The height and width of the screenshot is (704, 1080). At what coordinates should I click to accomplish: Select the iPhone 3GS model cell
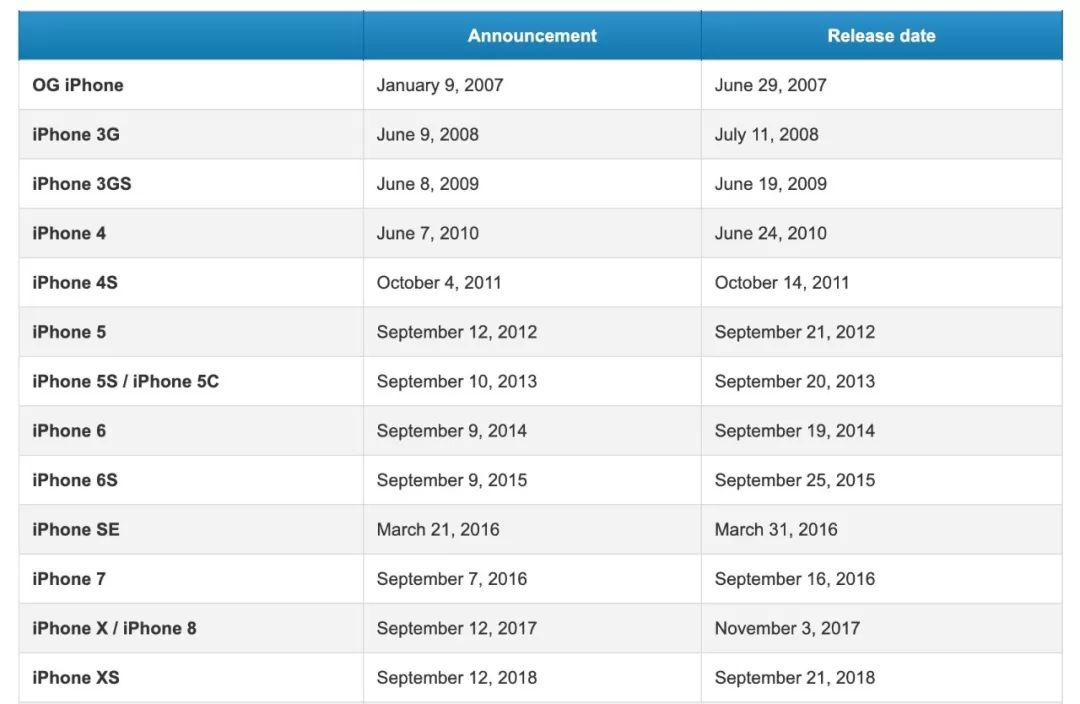82,184
